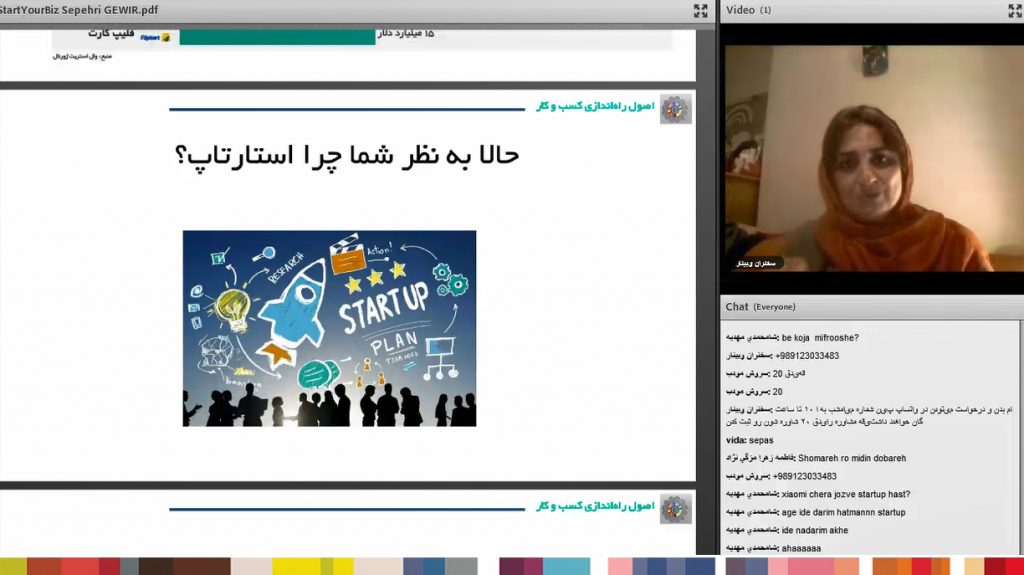Select the StartYourBiz Sepehri GEWIR.pdf pod title
Screen dimensions: 1024x575
coord(80,10)
